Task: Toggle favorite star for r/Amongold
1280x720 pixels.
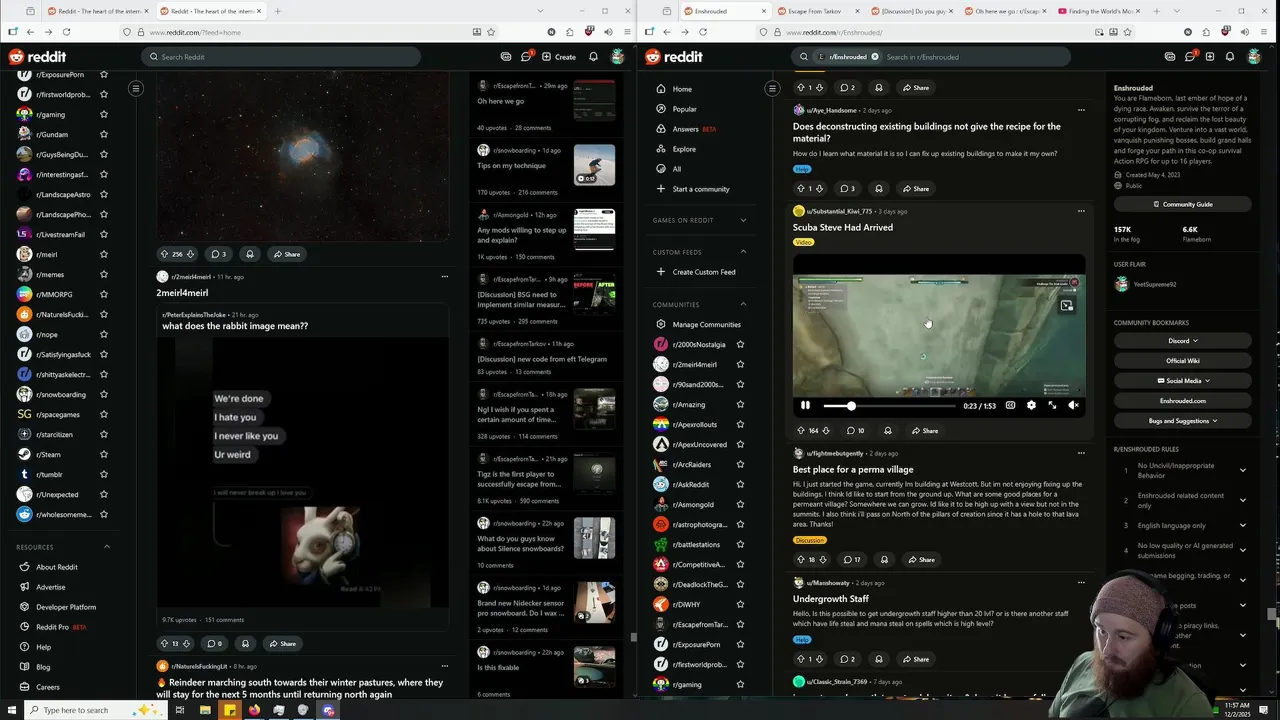Action: click(x=740, y=505)
